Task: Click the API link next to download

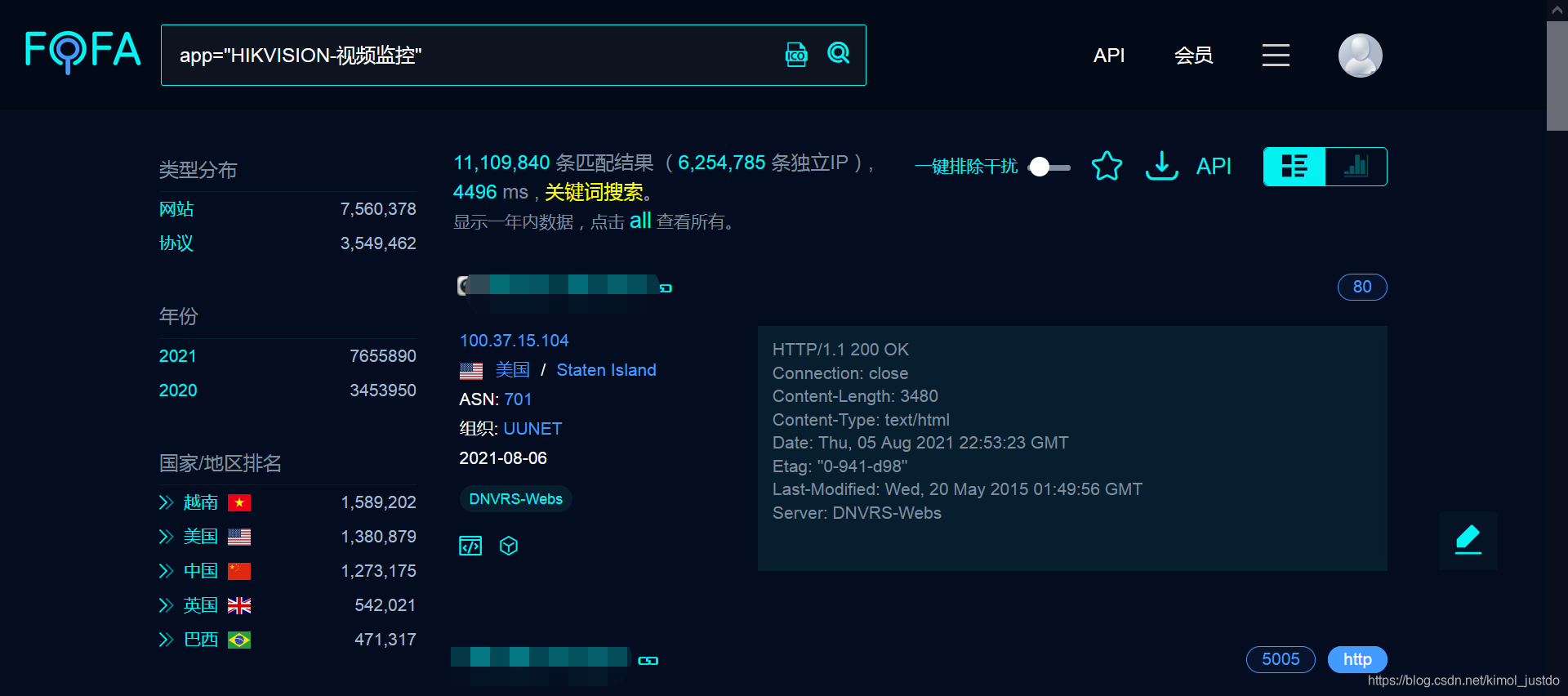Action: tap(1214, 167)
